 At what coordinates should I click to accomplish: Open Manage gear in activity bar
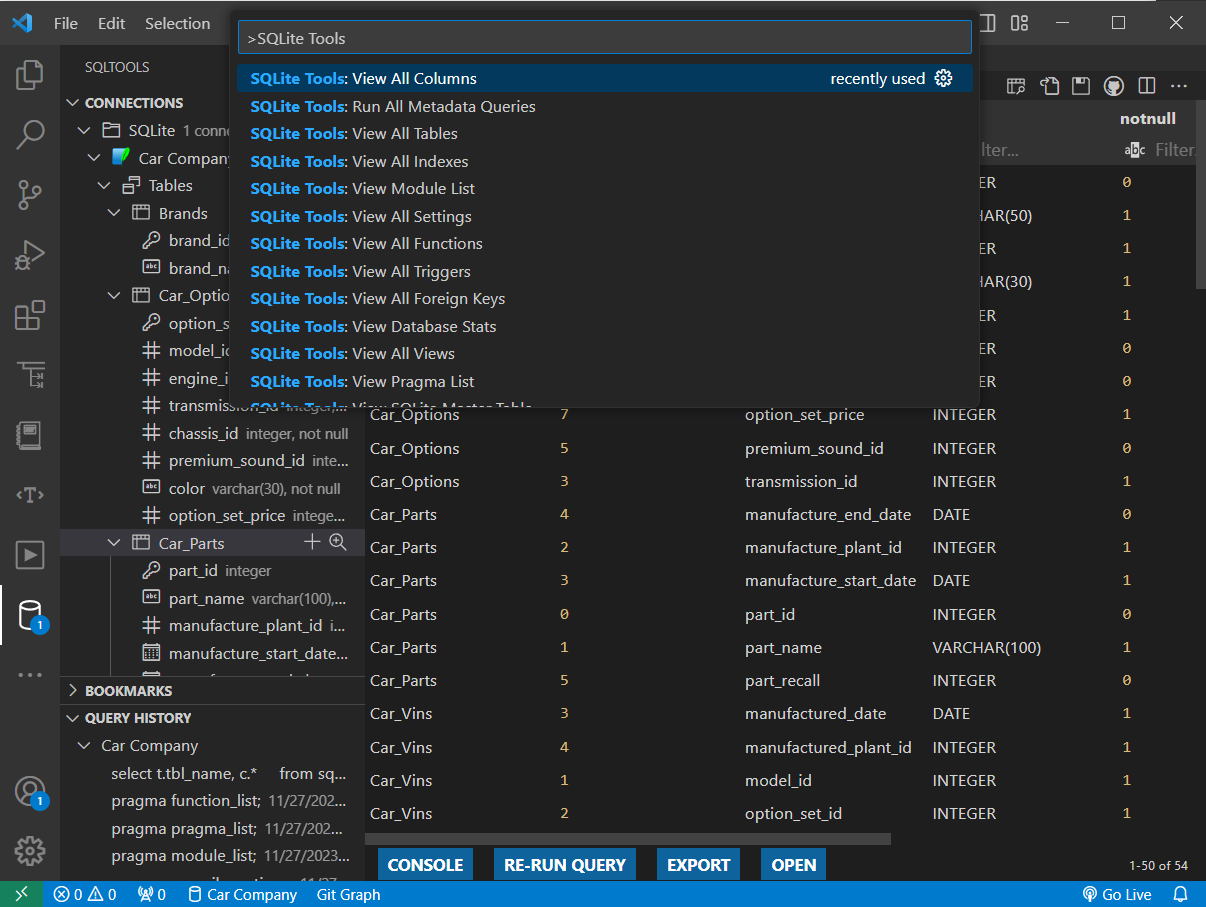click(x=30, y=851)
